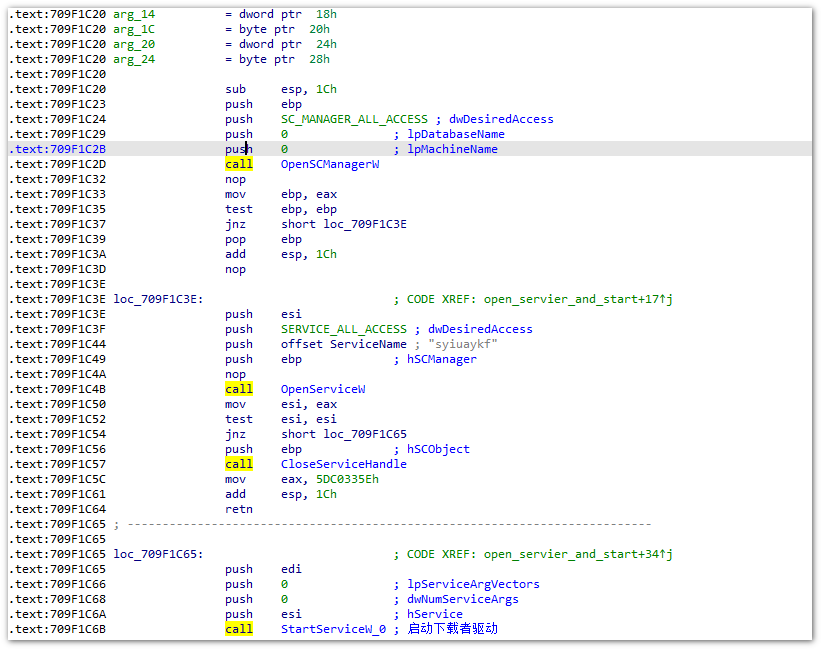
Task: Follow loc_709F1C3E in the first jnz instruction
Action: pyautogui.click(x=365, y=224)
